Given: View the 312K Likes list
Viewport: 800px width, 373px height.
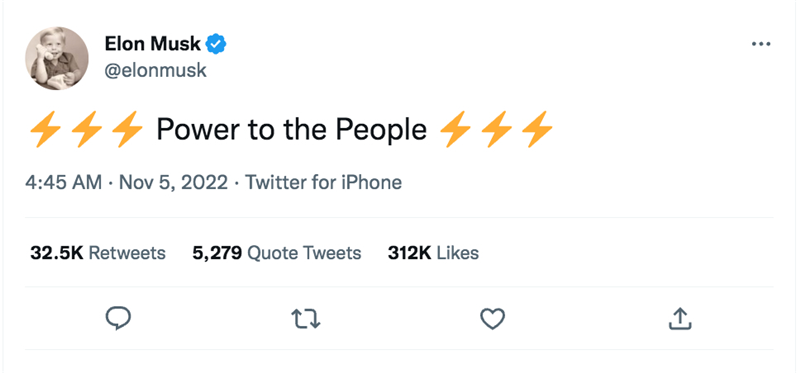Looking at the screenshot, I should click(433, 253).
